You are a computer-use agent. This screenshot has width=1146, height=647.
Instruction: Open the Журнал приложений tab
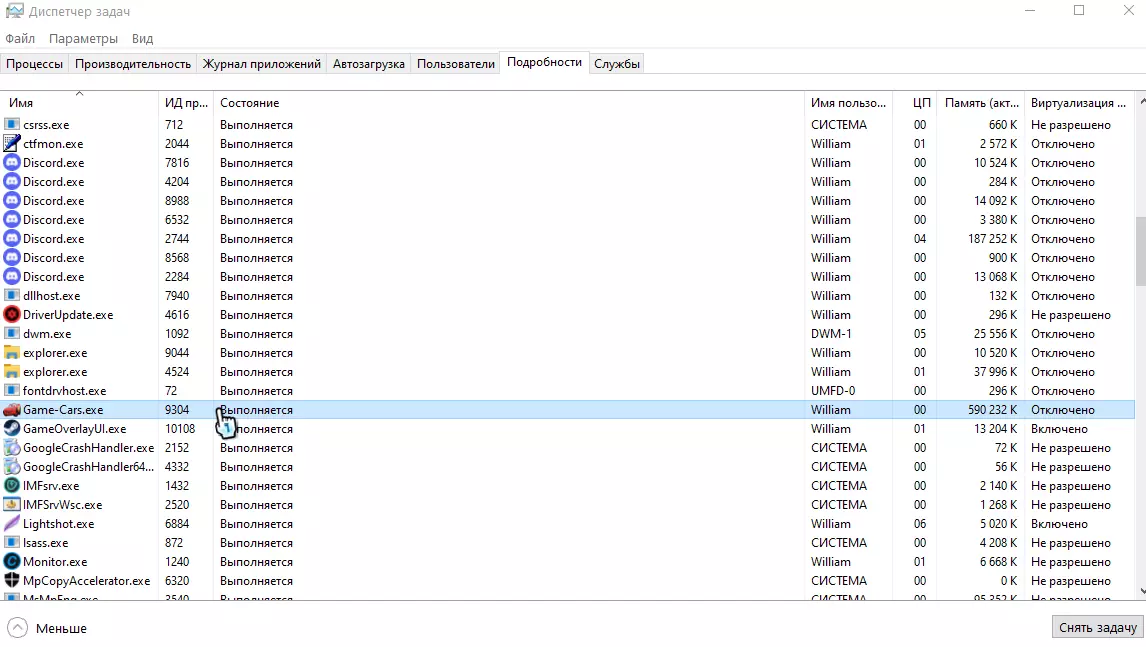[262, 64]
